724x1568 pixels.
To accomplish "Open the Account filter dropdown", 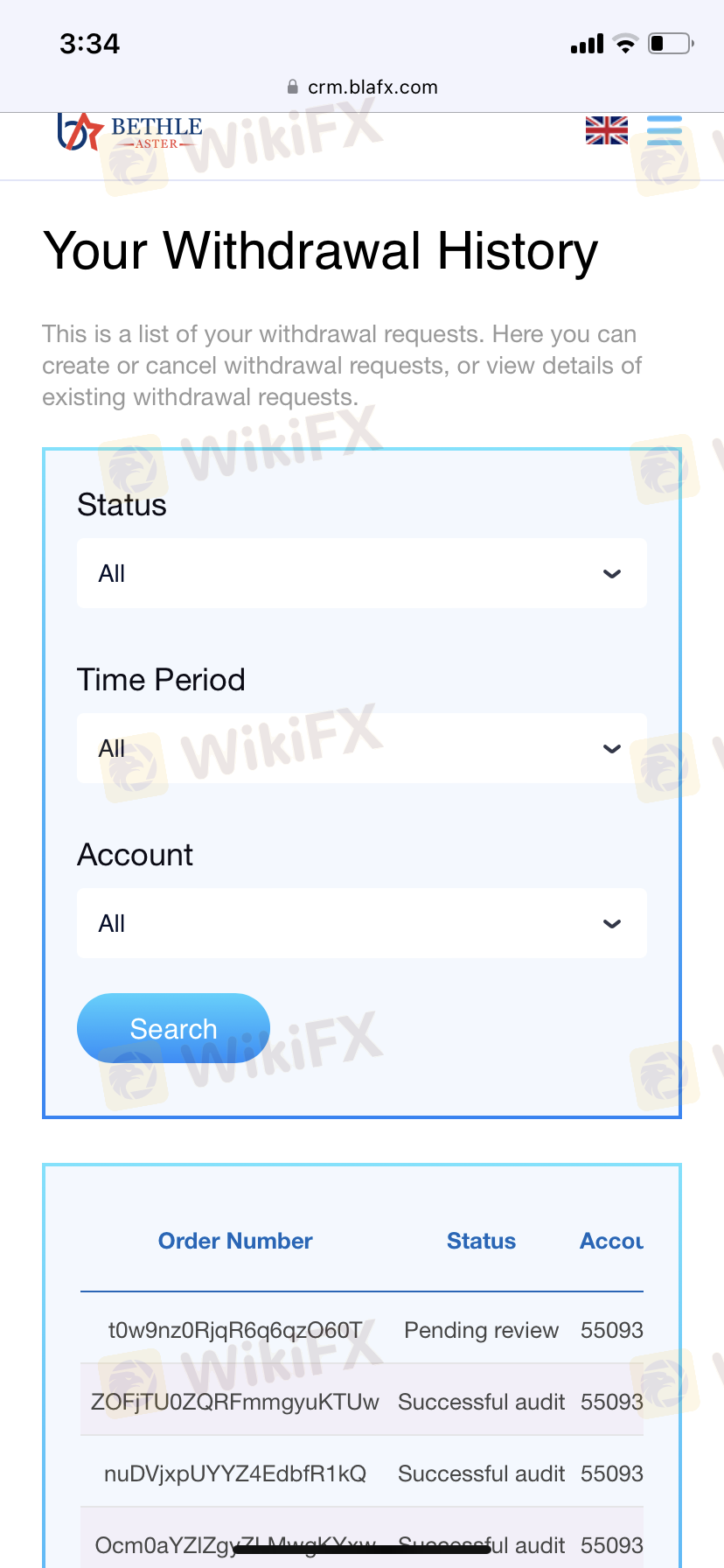I will click(362, 923).
